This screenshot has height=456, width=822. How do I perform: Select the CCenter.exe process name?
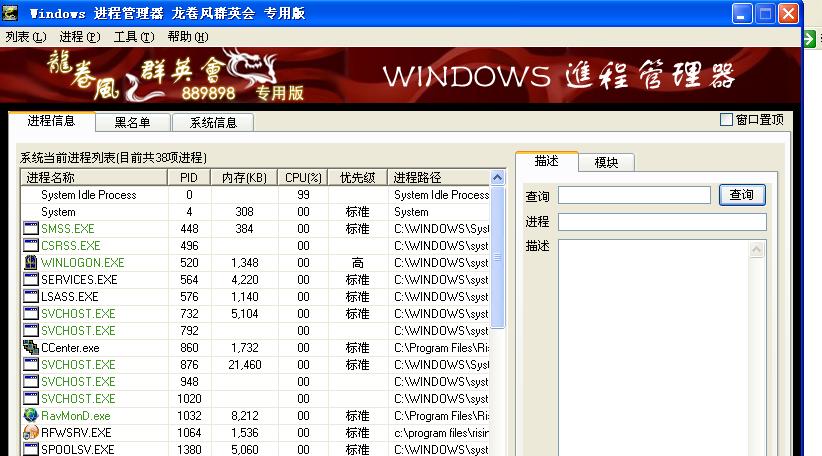[70, 348]
